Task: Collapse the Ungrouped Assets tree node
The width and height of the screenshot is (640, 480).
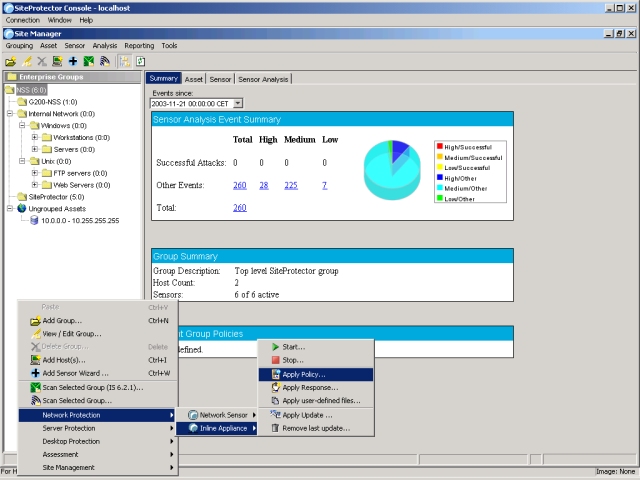Action: coord(10,209)
